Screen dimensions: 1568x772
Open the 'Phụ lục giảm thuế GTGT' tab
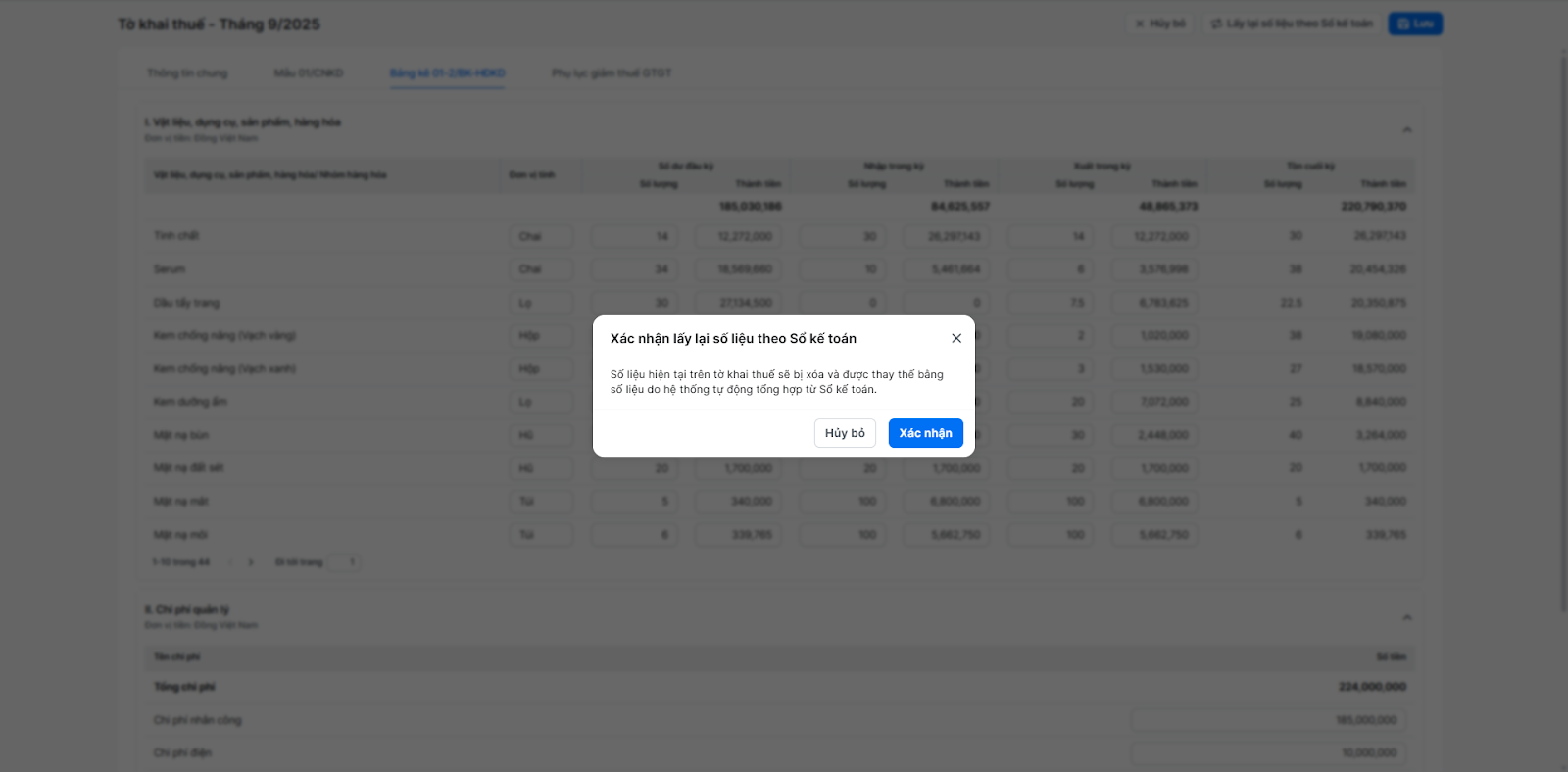[612, 73]
